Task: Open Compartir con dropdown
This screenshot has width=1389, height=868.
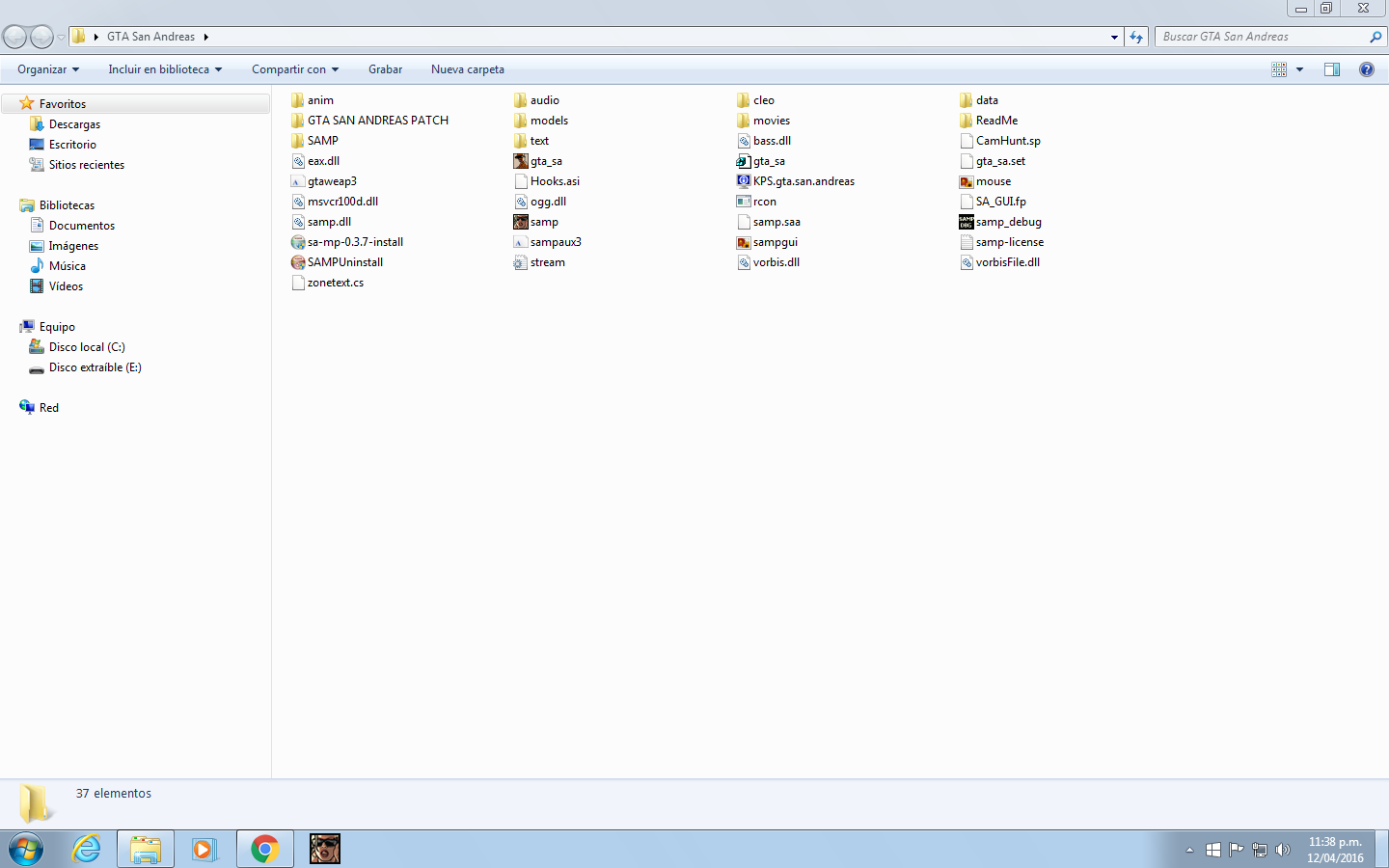Action: tap(295, 69)
